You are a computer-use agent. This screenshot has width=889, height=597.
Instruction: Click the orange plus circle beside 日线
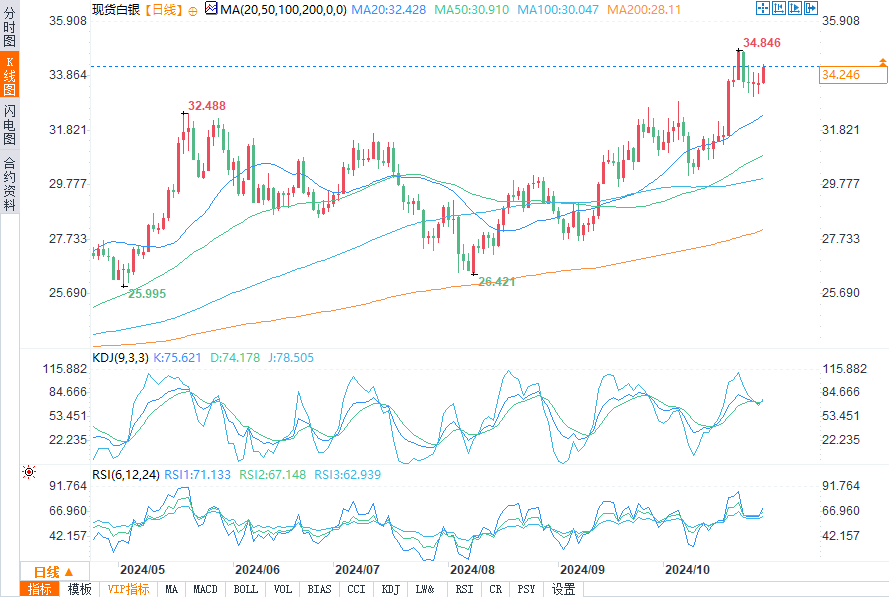tap(192, 10)
